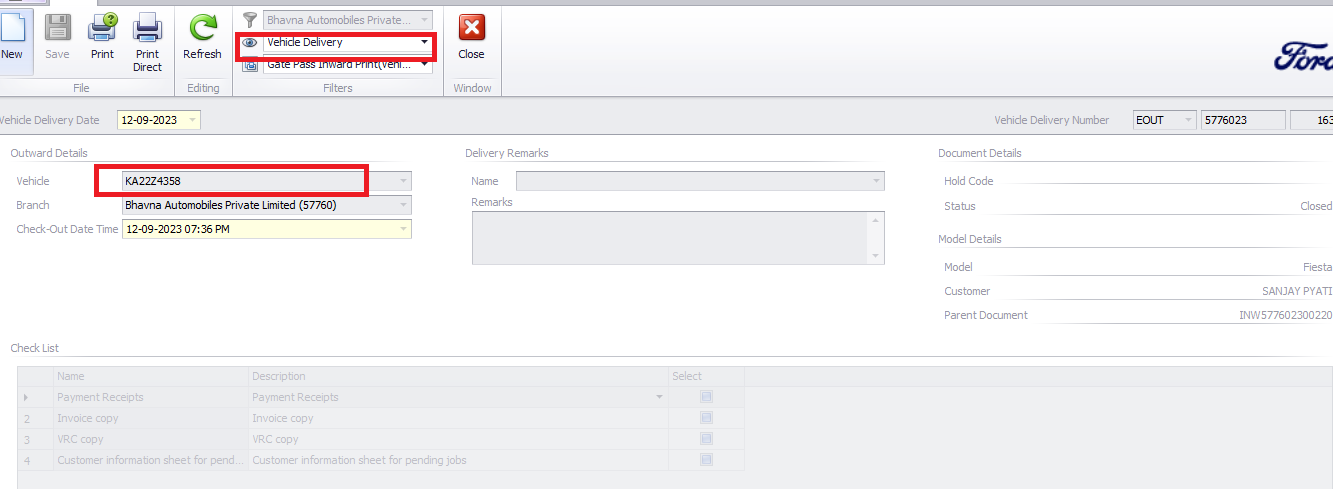
Task: Open Payment Receipts description cell dropdown
Action: click(659, 397)
